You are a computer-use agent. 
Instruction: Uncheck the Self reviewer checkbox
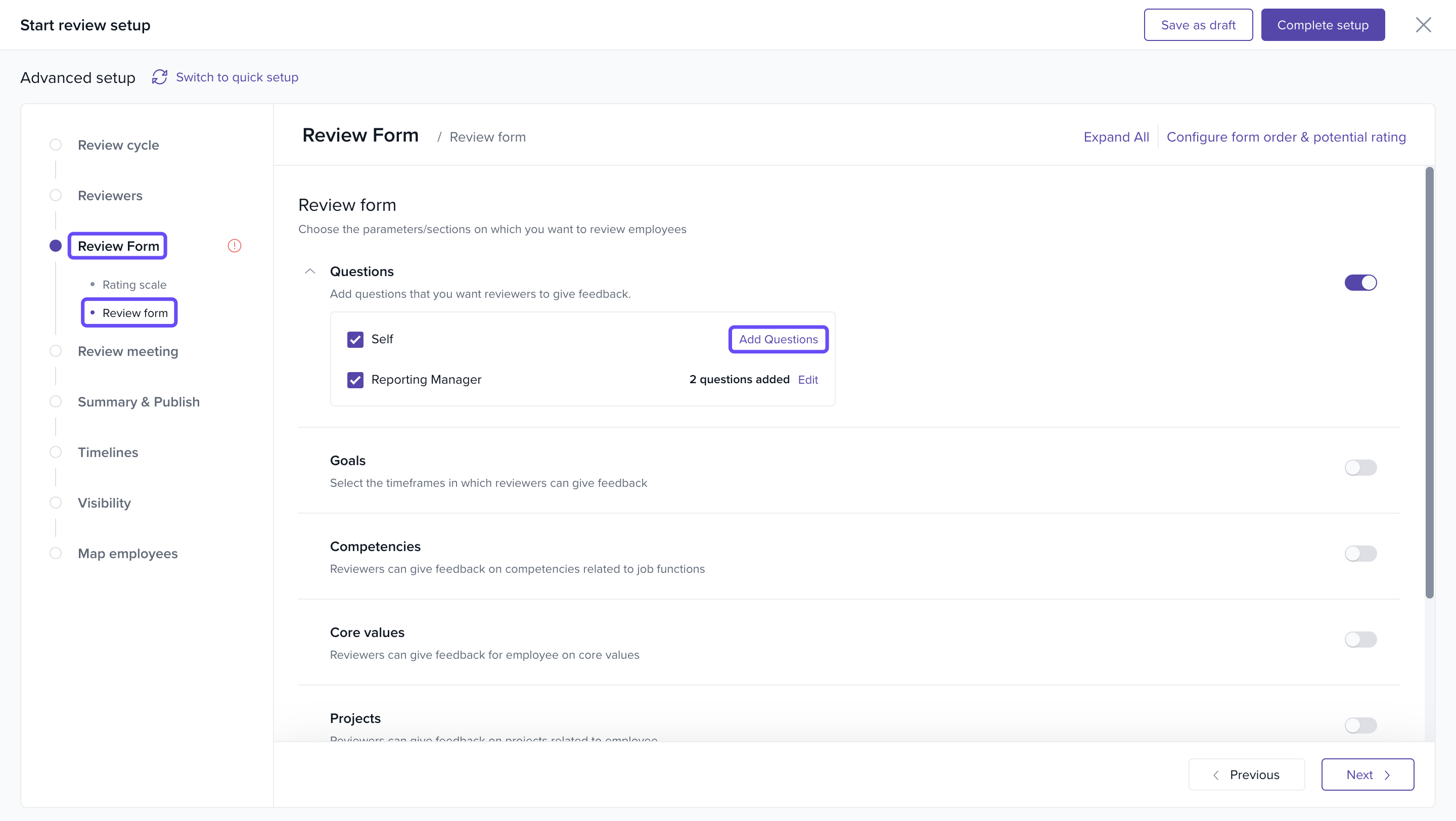[x=355, y=339]
